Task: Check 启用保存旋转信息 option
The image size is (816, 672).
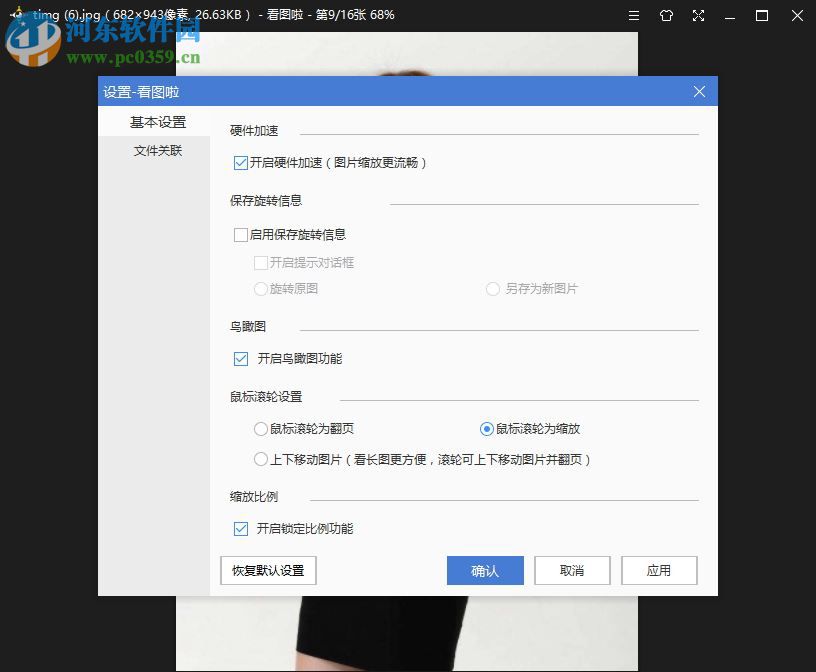Action: [241, 234]
